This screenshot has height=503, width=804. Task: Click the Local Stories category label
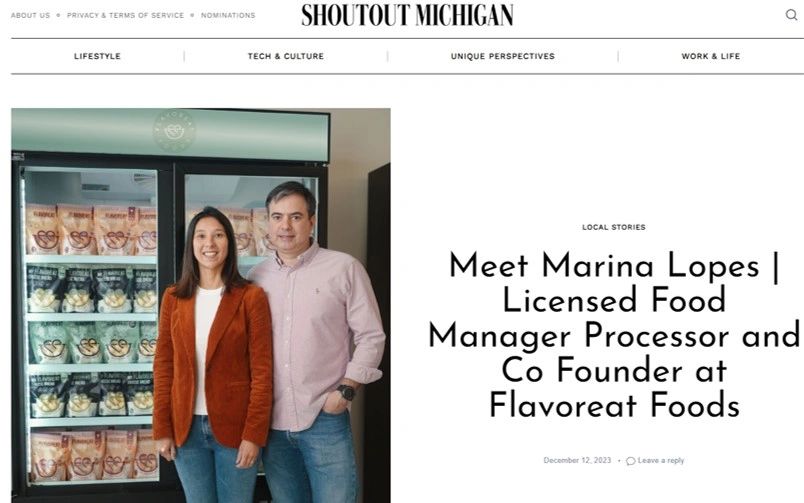point(614,227)
